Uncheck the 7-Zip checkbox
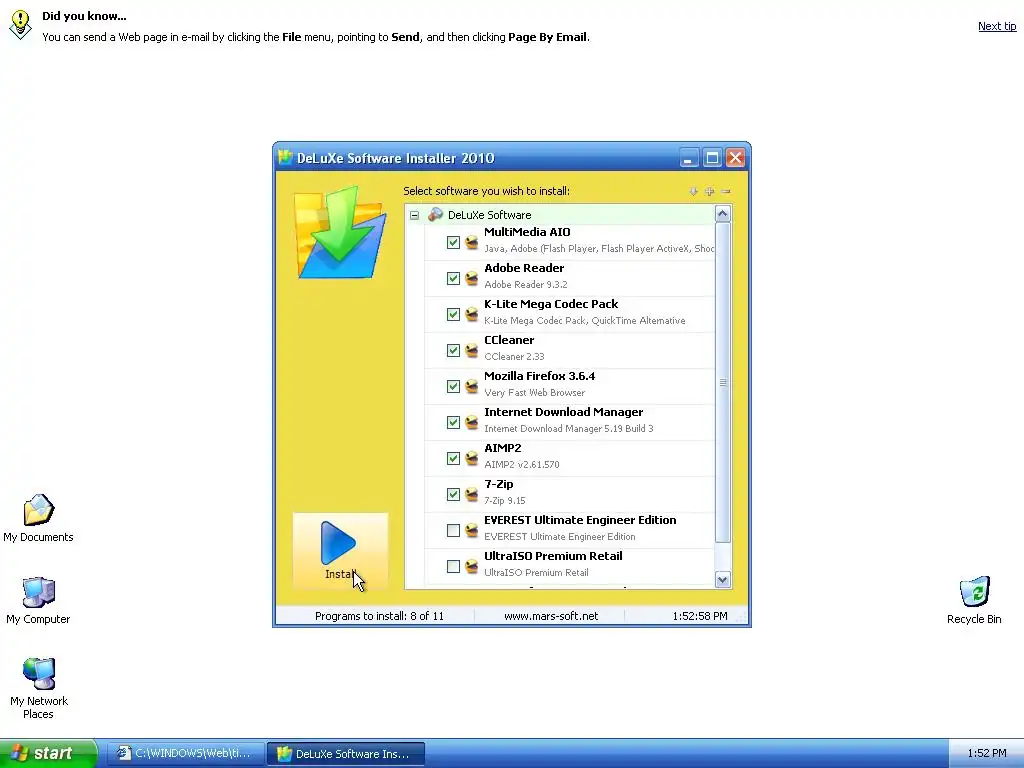This screenshot has width=1024, height=768. point(453,494)
